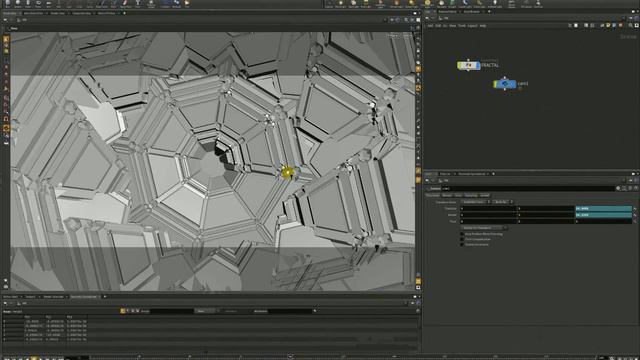Switch to the Material Palette tab

pos(447,11)
